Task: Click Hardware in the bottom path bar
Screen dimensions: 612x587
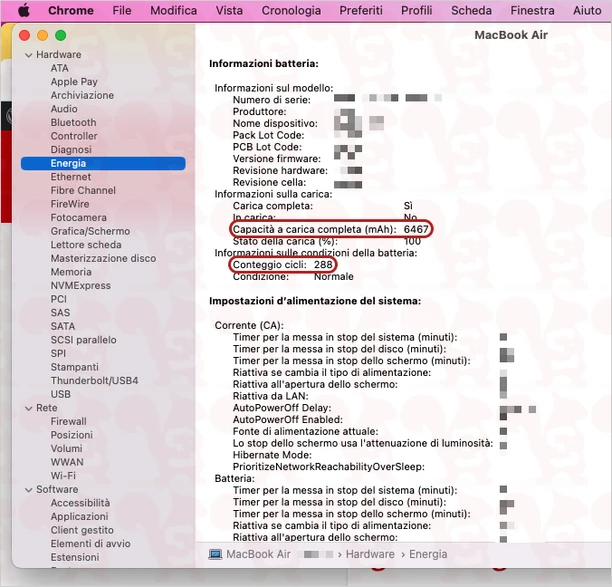Action: 370,554
